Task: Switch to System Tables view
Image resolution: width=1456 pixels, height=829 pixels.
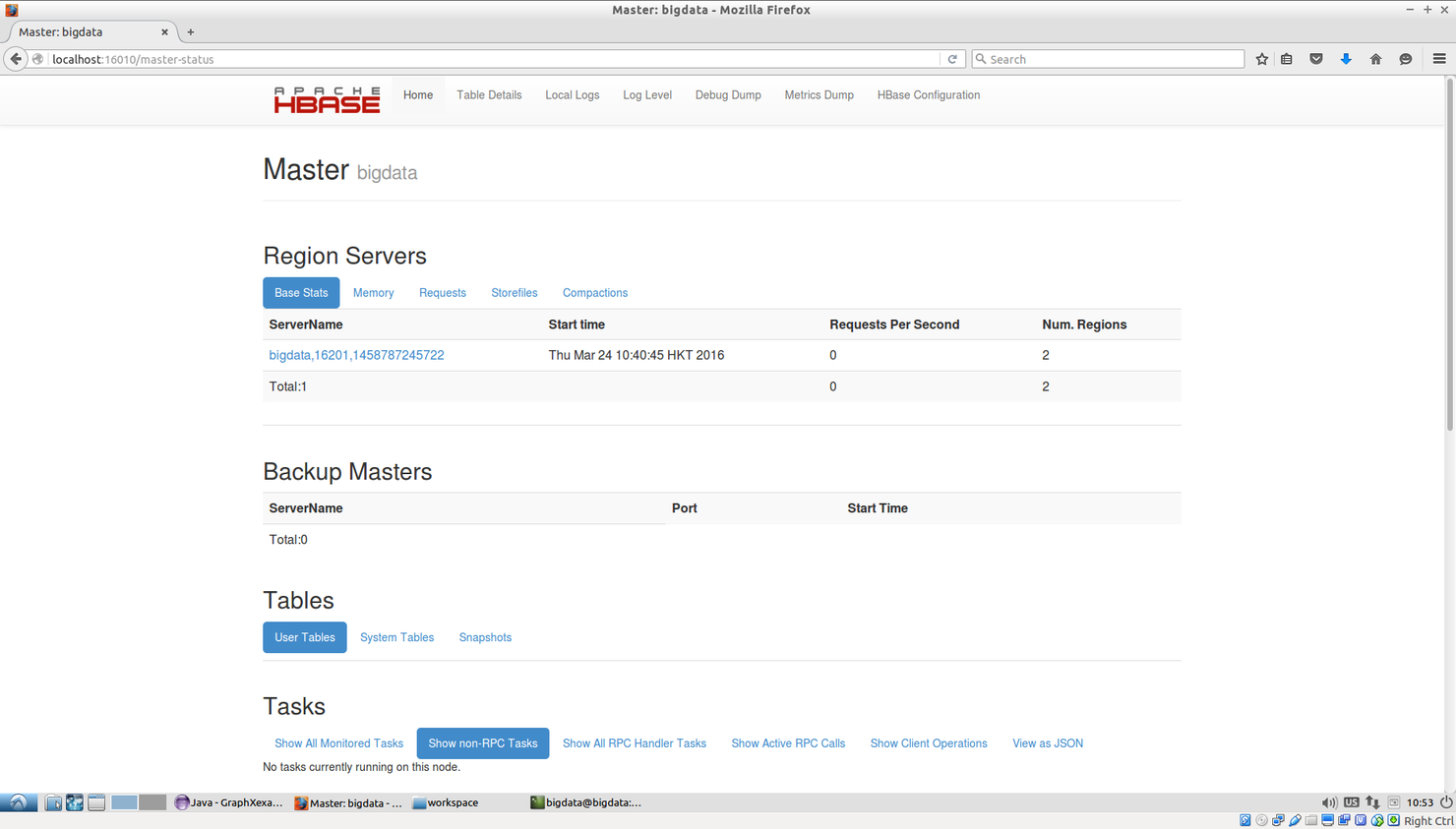Action: tap(396, 637)
